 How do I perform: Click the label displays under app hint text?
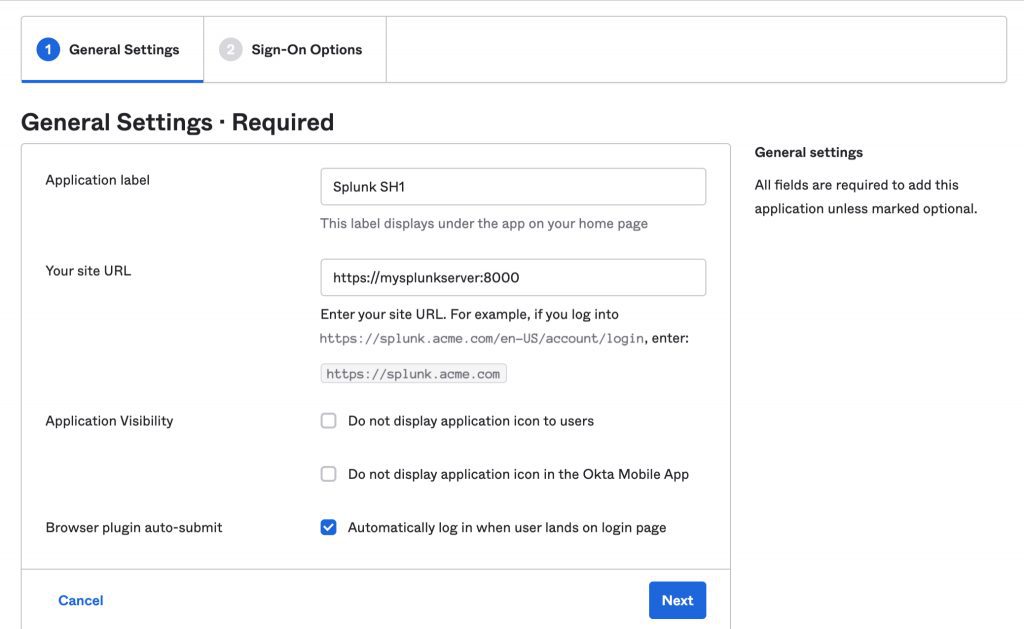[484, 223]
